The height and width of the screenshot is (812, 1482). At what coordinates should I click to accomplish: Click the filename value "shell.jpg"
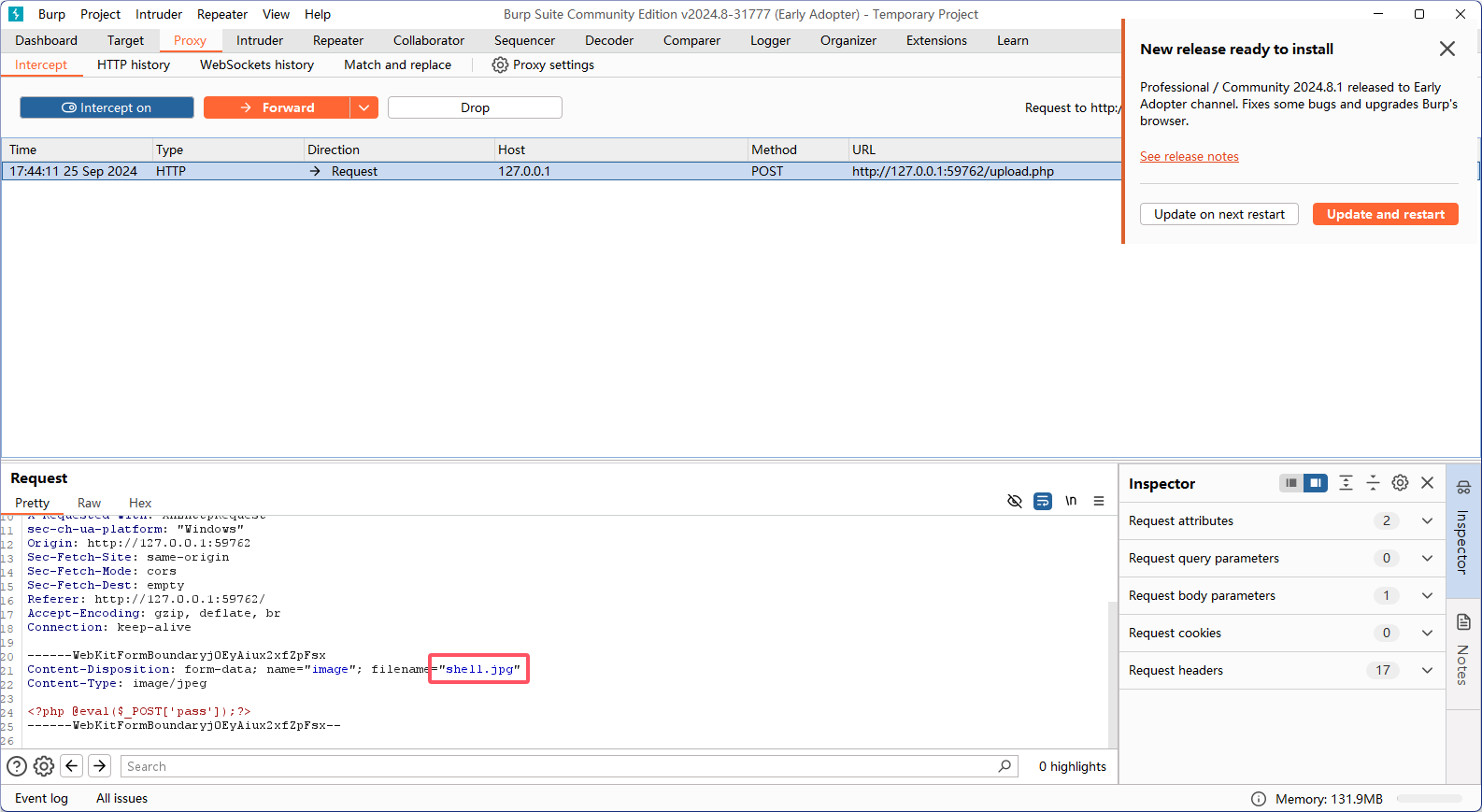(479, 669)
